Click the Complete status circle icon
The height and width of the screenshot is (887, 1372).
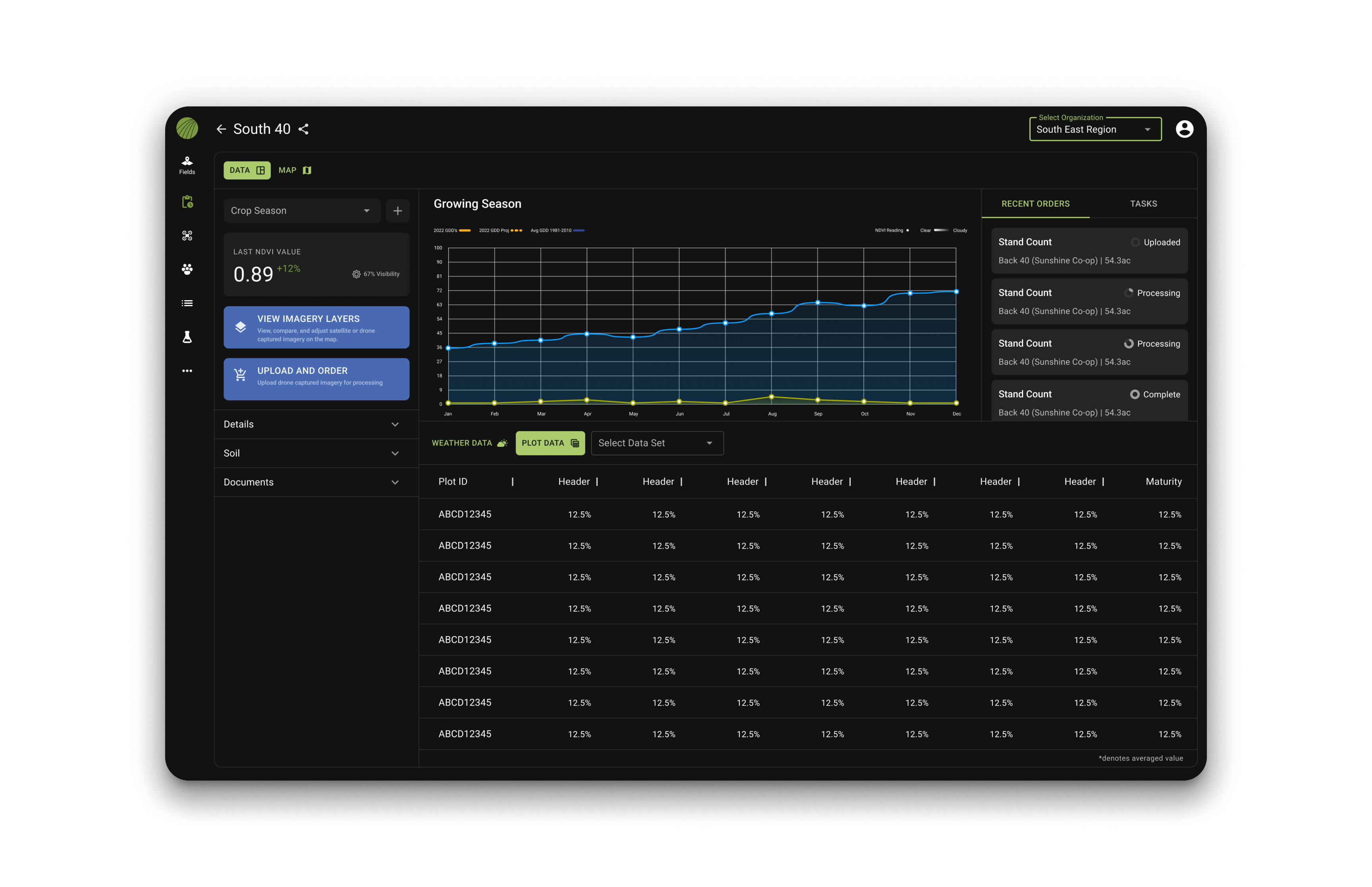pos(1134,395)
